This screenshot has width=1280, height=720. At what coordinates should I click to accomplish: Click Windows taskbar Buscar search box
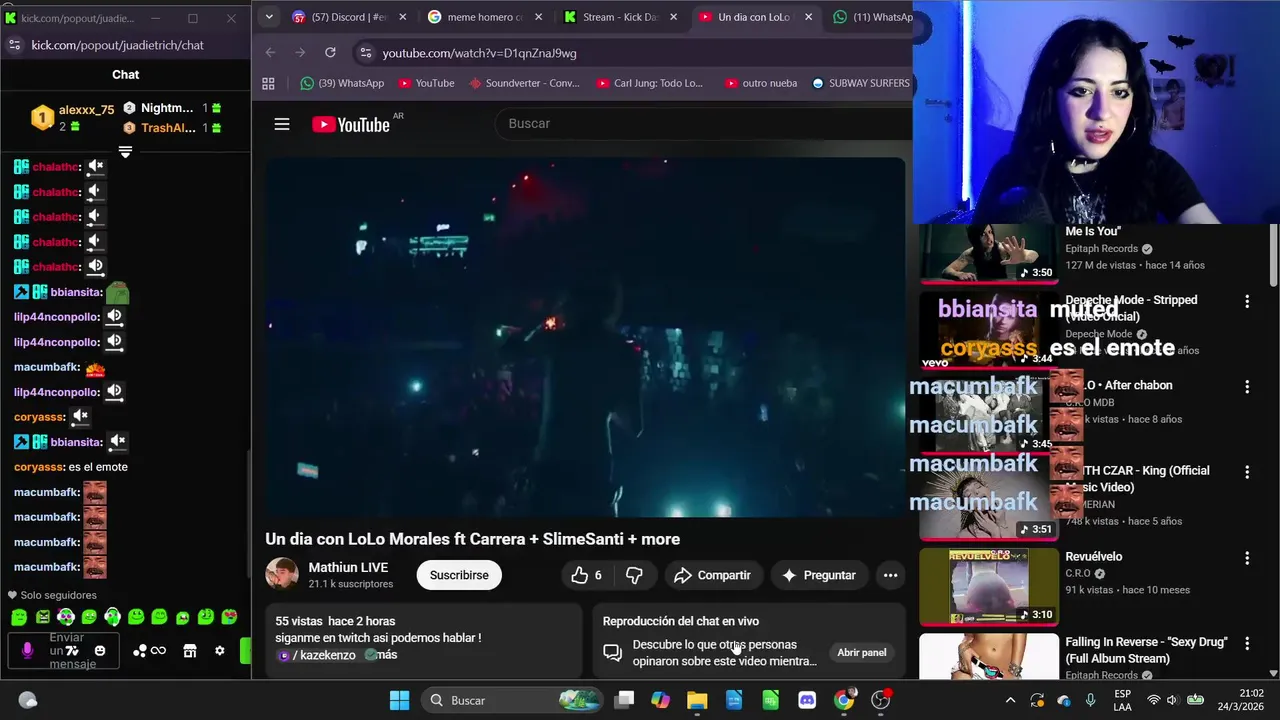pyautogui.click(x=510, y=700)
